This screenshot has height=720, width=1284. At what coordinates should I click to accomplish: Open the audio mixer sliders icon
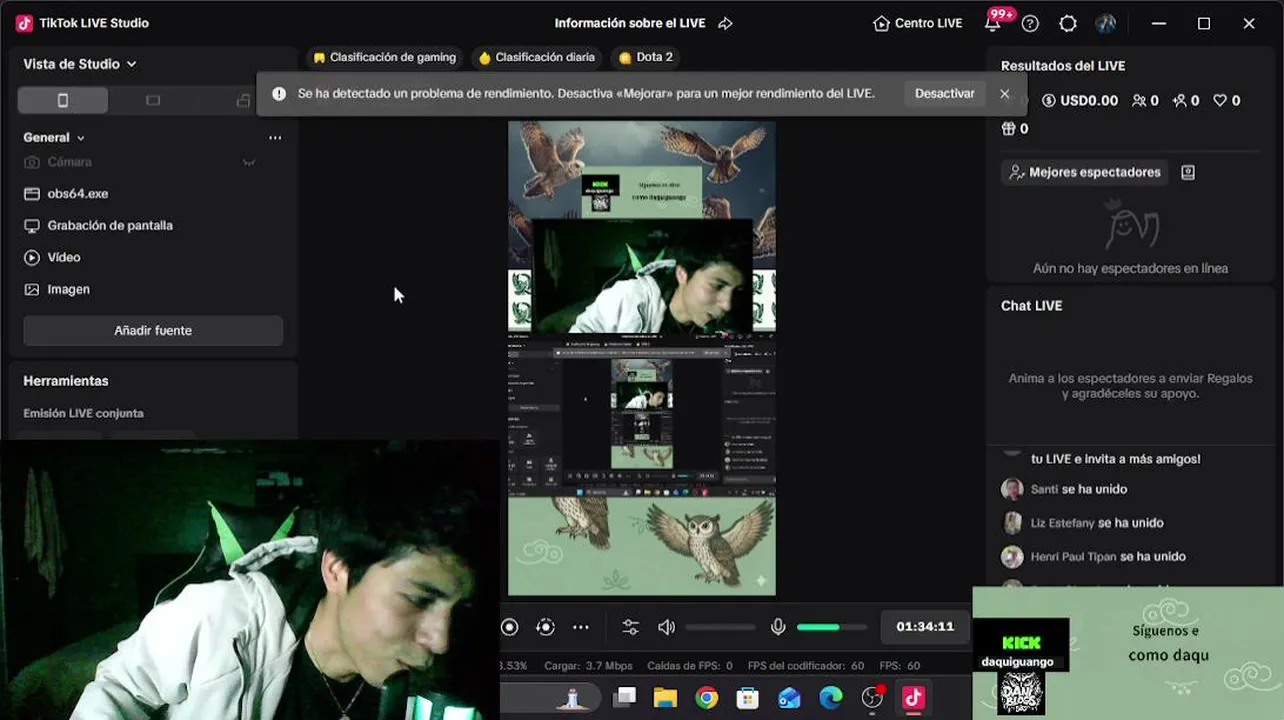tap(630, 627)
